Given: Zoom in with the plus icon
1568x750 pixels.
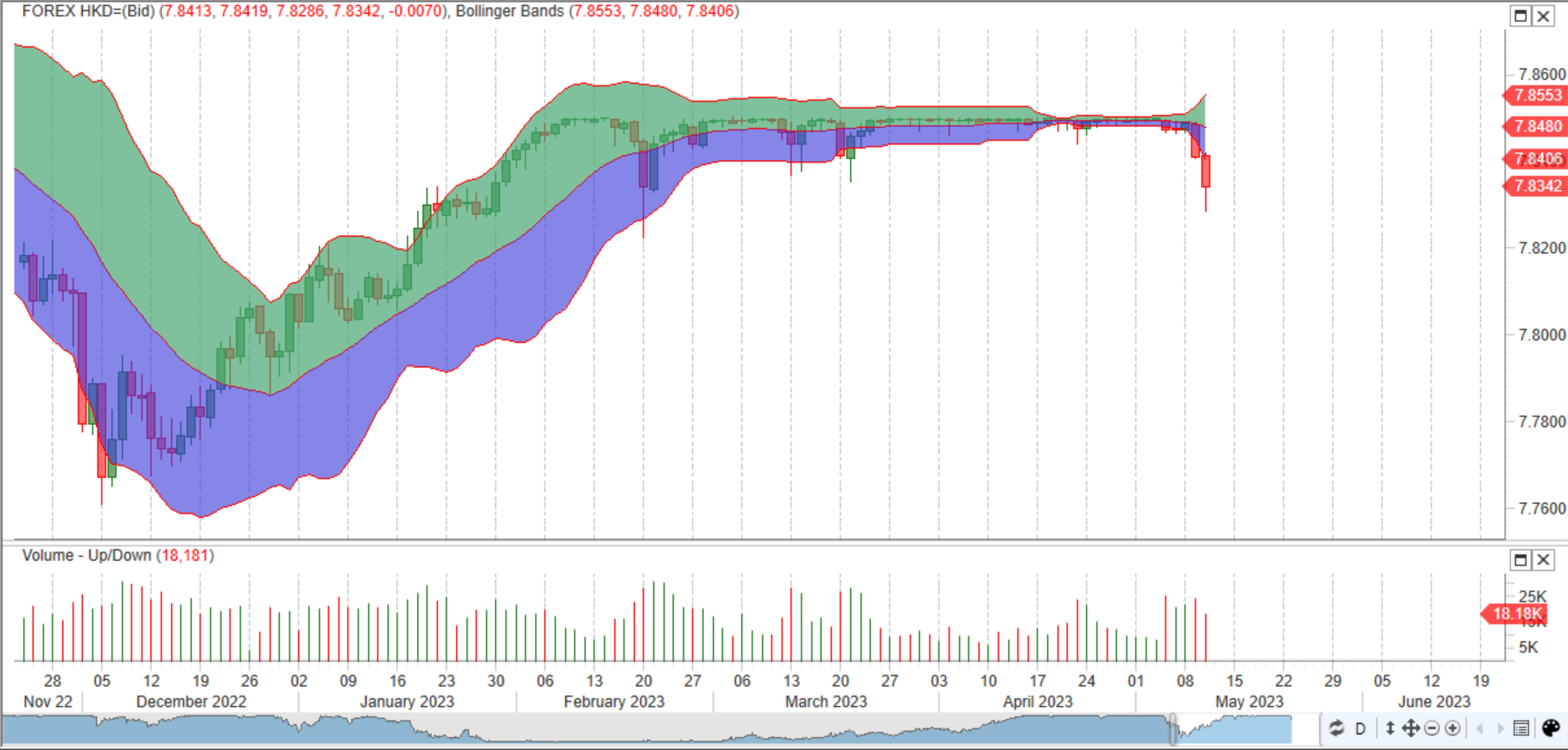Looking at the screenshot, I should click(x=1453, y=728).
